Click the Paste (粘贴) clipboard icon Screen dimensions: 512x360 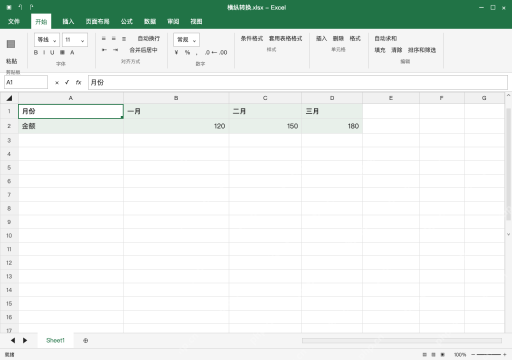(11, 44)
